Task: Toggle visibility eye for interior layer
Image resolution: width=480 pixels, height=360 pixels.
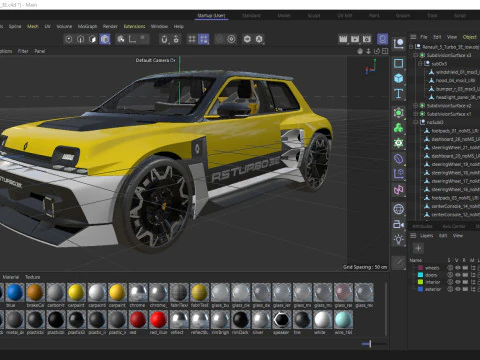Action: [x=458, y=282]
